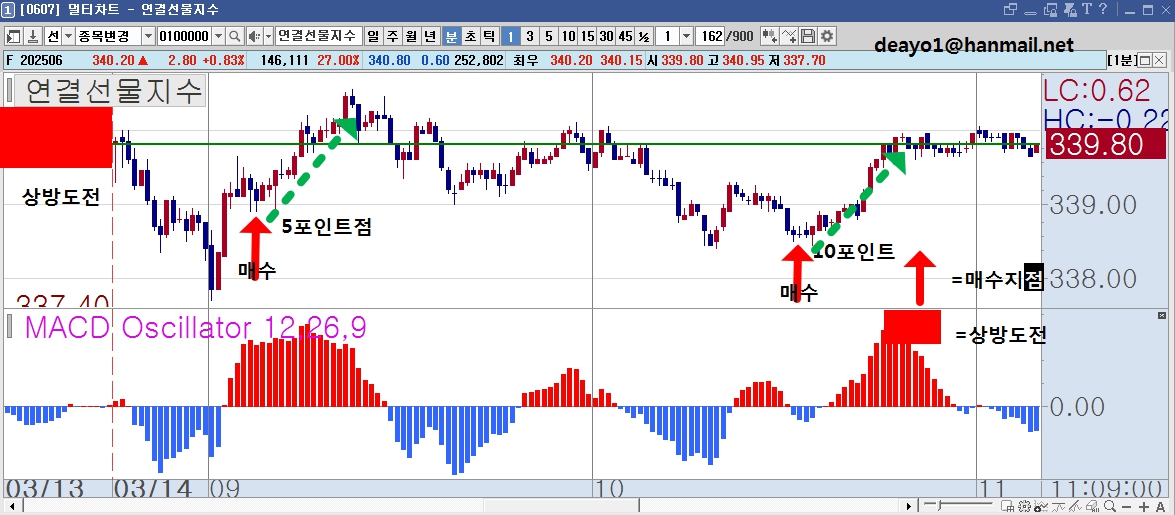
Task: Click the panel toggle icon at toolbar start
Action: [13, 36]
